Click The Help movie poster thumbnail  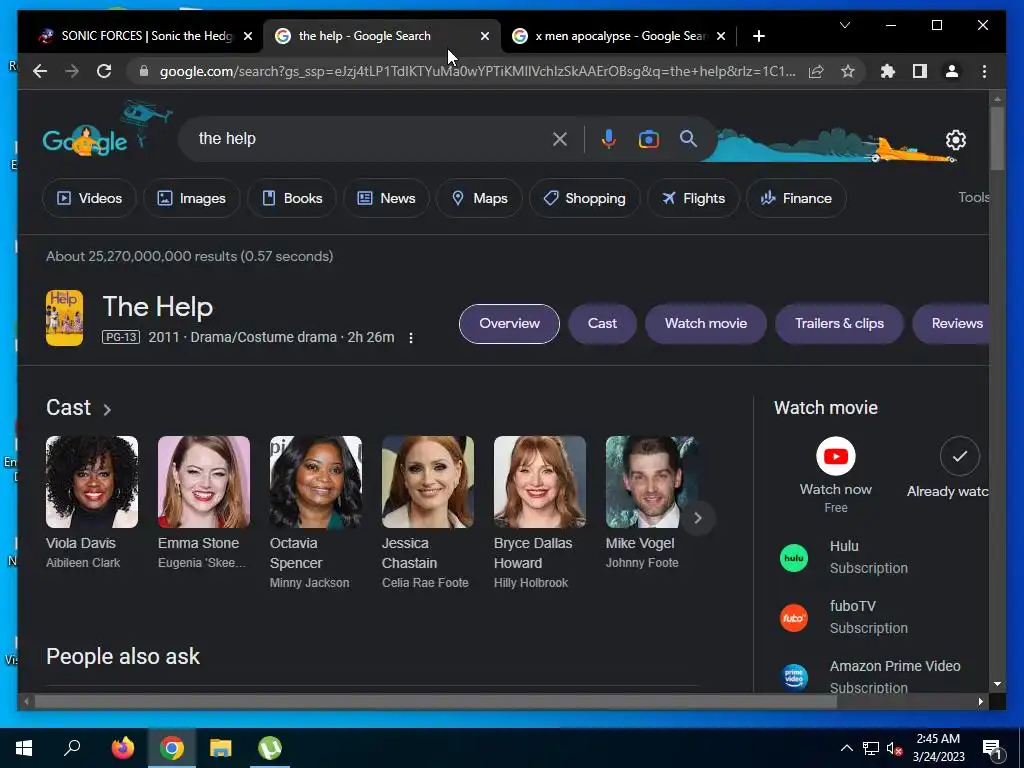[64, 318]
